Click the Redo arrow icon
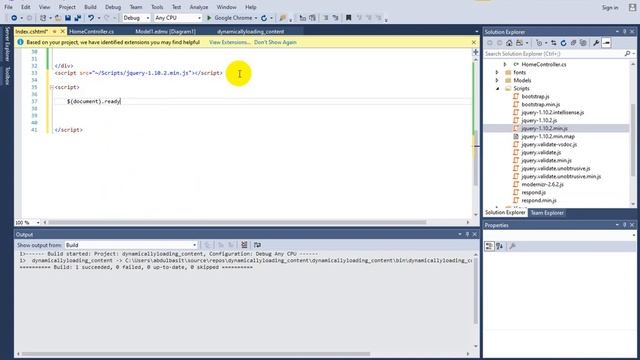Image resolution: width=640 pixels, height=360 pixels. (x=107, y=18)
